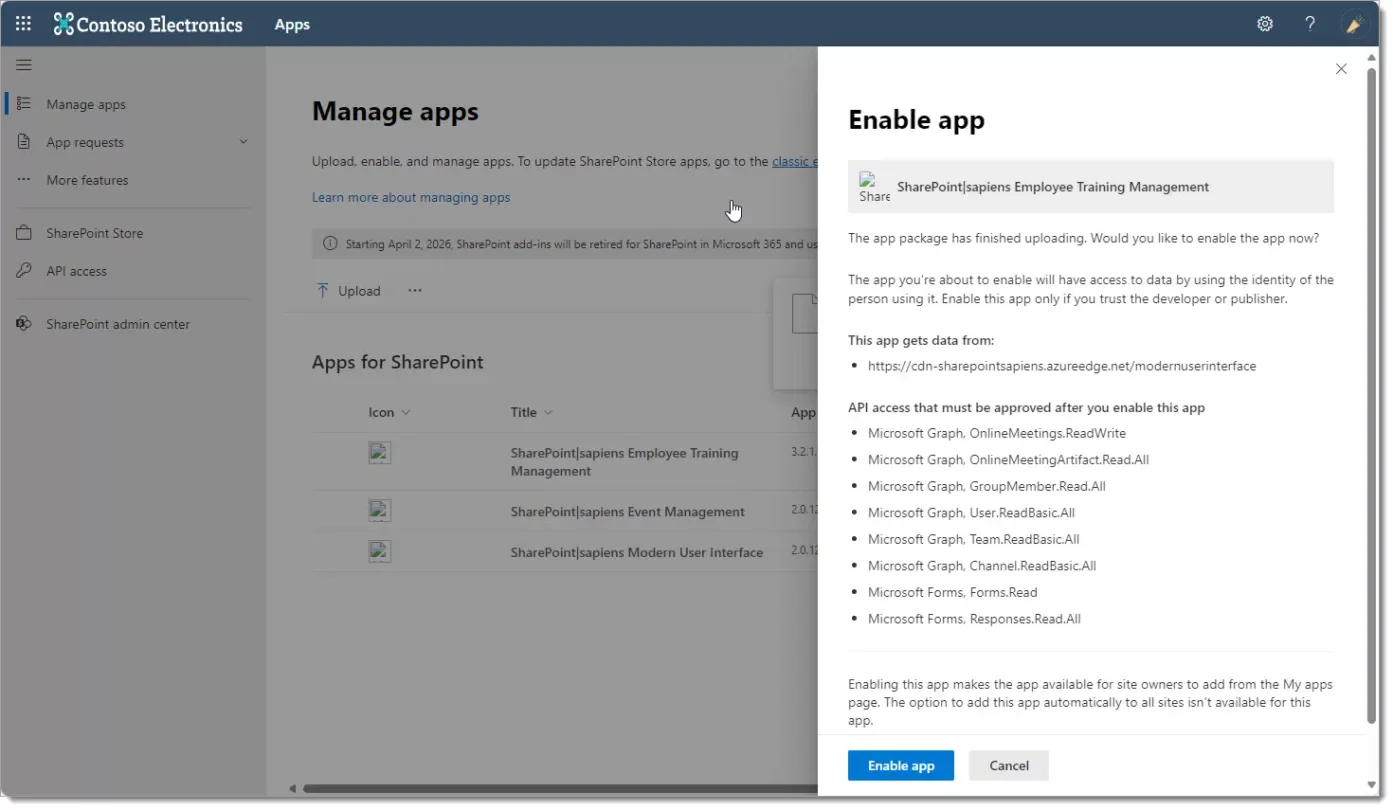Click the Upload button

(348, 291)
